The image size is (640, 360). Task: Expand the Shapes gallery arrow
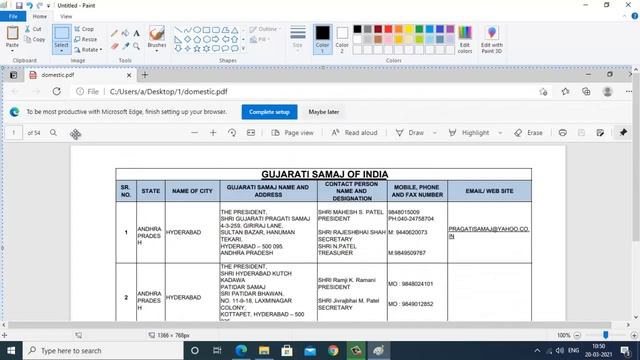(x=243, y=49)
